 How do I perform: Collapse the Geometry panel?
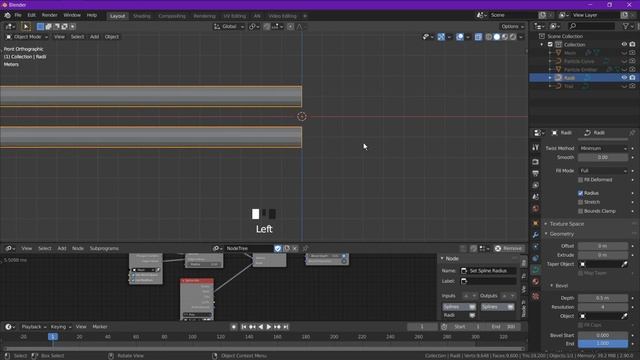pyautogui.click(x=561, y=234)
